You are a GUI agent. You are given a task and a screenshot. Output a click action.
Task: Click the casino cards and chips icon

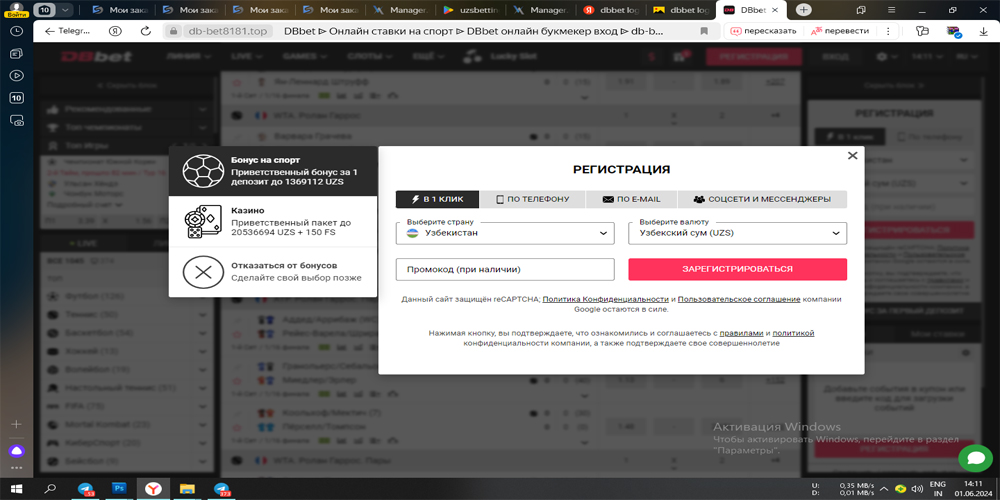[x=203, y=222]
